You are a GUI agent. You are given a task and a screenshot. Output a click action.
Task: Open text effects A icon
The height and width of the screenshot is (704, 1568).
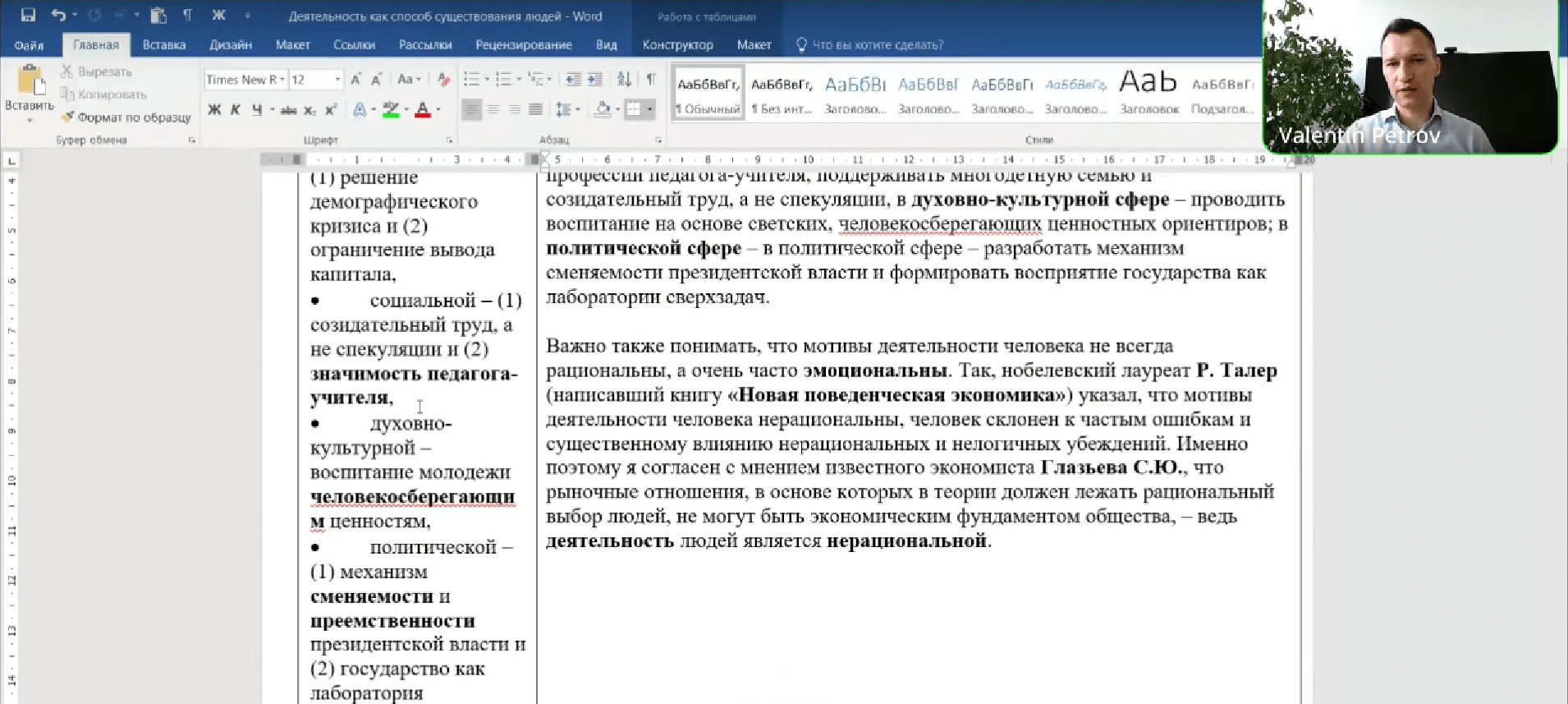tap(360, 109)
